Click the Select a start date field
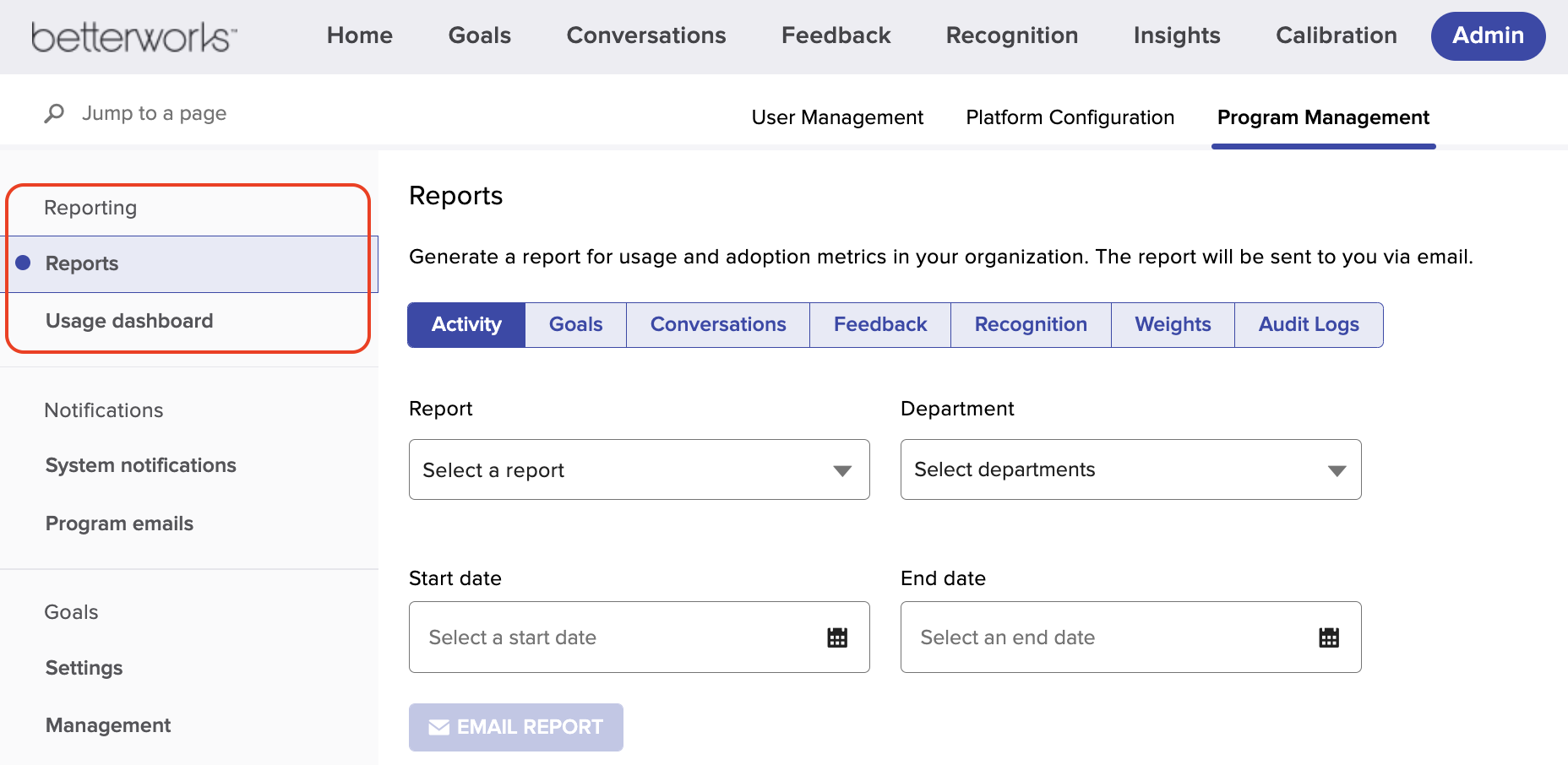The height and width of the screenshot is (765, 1568). [640, 637]
